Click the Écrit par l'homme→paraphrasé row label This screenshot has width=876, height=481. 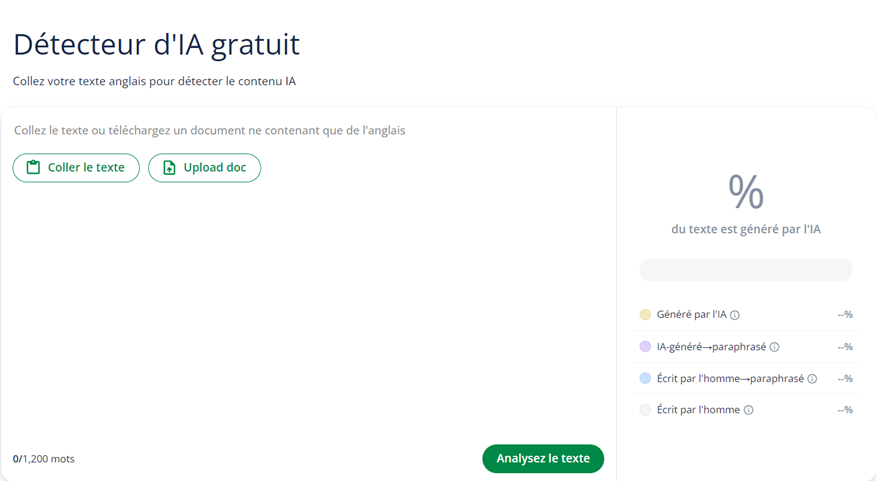click(730, 379)
